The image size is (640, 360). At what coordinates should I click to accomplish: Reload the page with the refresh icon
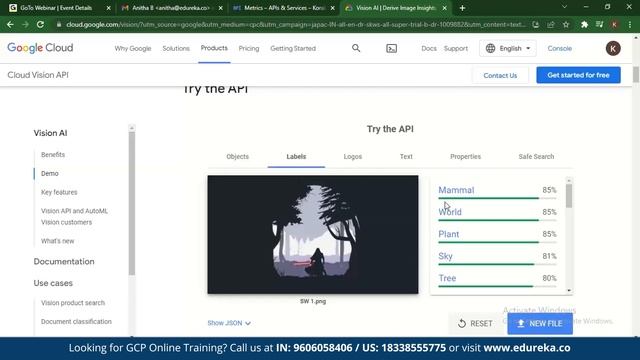[x=40, y=24]
